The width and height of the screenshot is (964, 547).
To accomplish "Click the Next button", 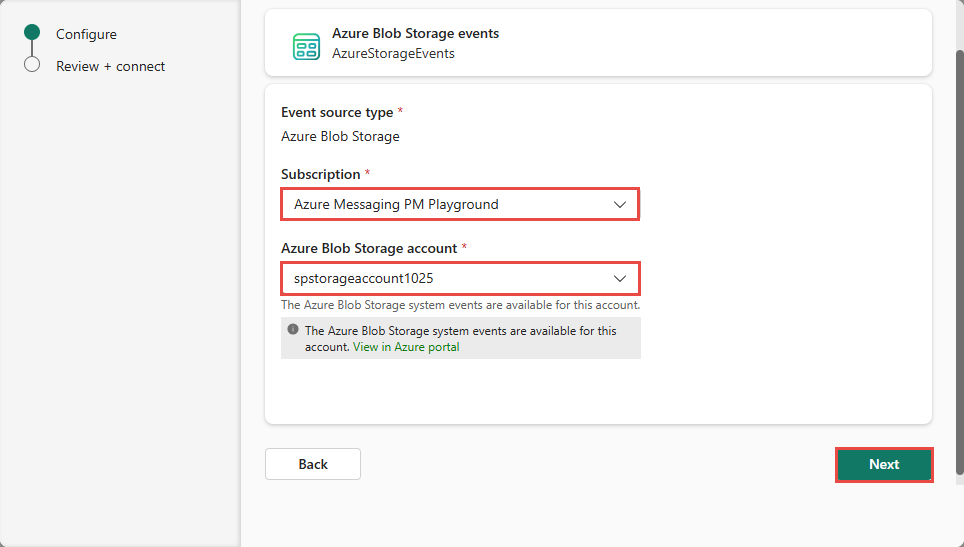I will [884, 465].
